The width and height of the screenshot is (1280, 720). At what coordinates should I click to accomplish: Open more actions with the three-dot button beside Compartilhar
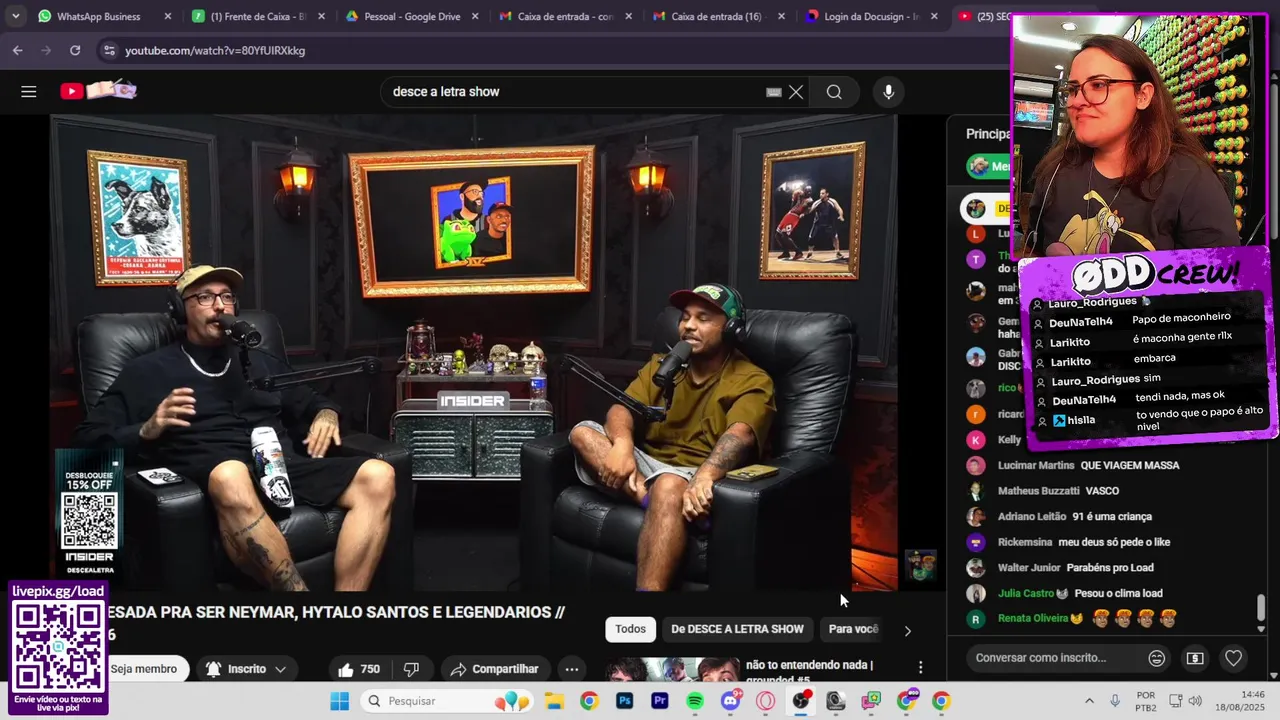571,669
